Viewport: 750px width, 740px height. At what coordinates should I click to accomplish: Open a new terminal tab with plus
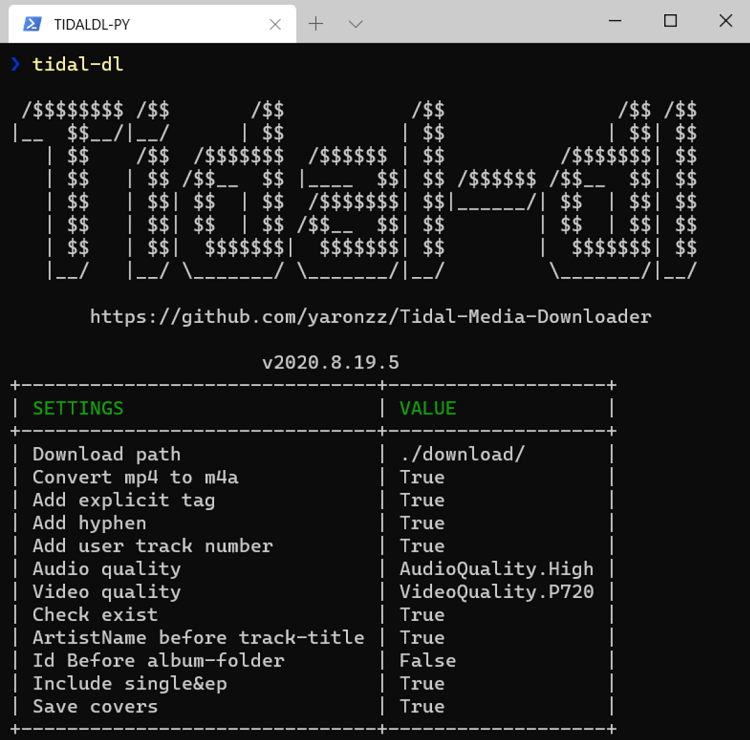tap(316, 23)
